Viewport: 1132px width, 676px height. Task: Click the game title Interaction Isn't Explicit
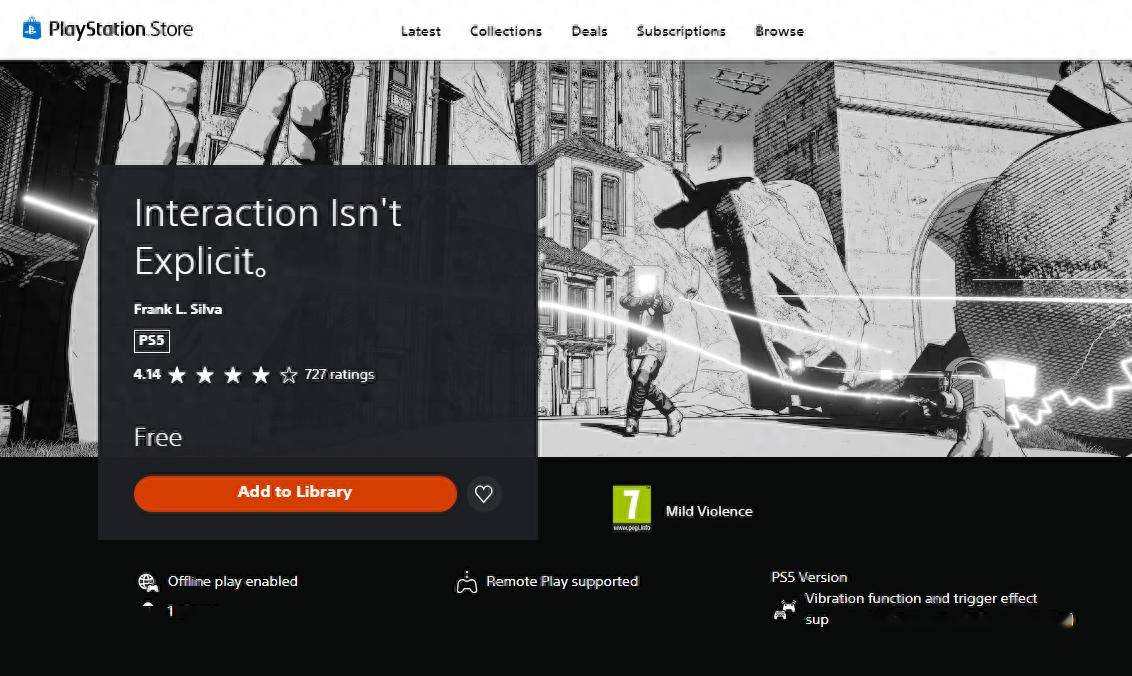click(267, 236)
